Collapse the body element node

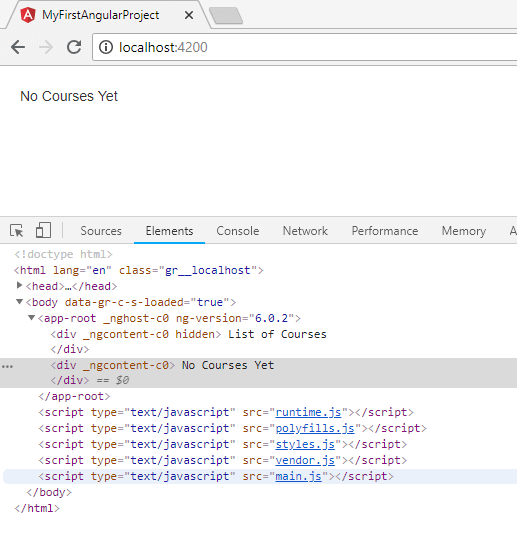[19, 302]
